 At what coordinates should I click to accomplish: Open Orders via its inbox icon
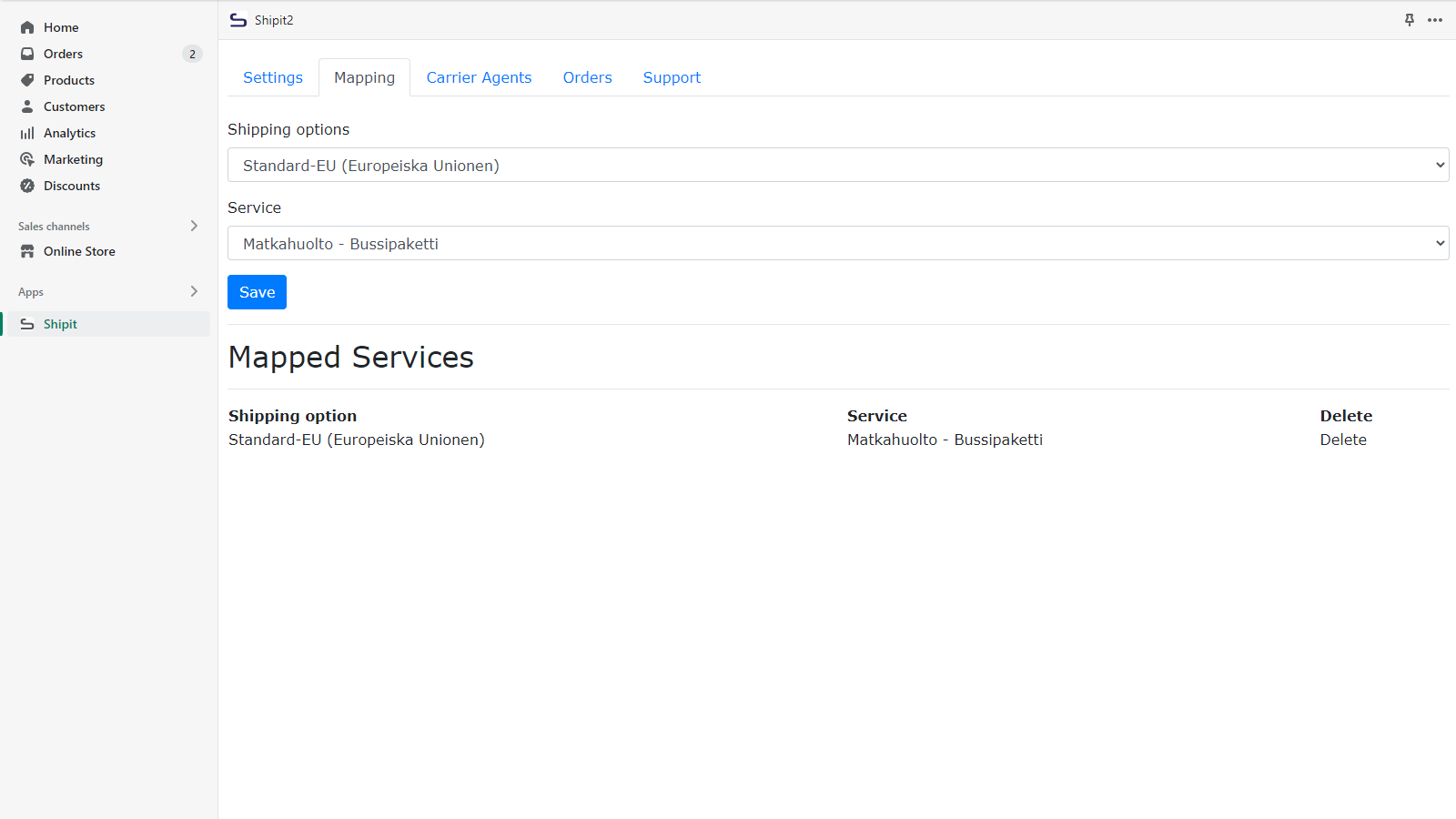click(x=27, y=54)
